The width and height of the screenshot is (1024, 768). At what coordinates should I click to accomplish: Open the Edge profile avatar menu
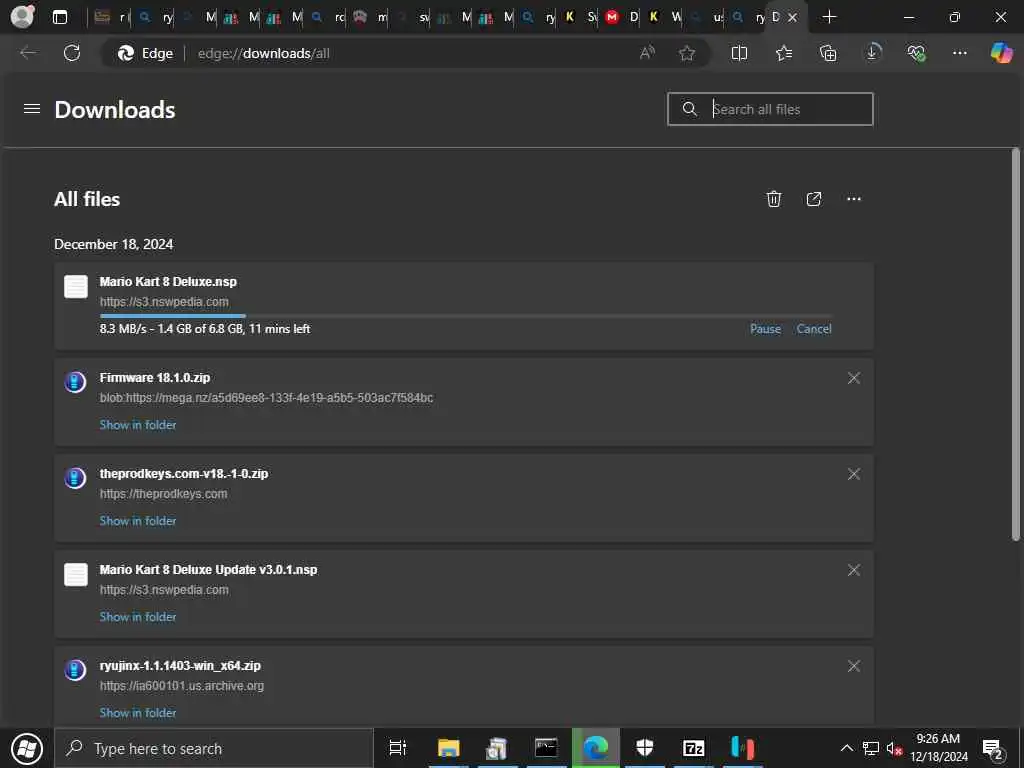click(x=23, y=16)
